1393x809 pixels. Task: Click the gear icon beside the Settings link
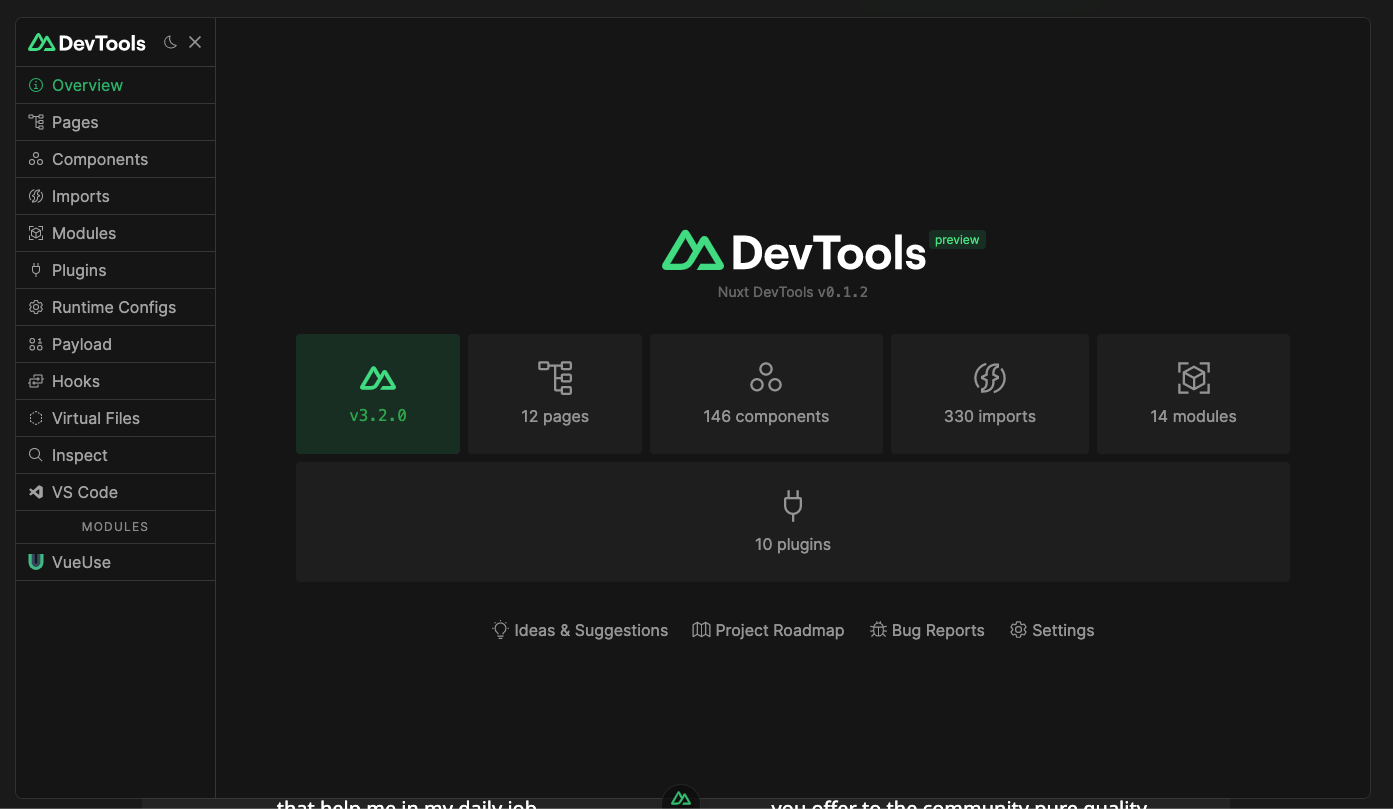[x=1018, y=630]
